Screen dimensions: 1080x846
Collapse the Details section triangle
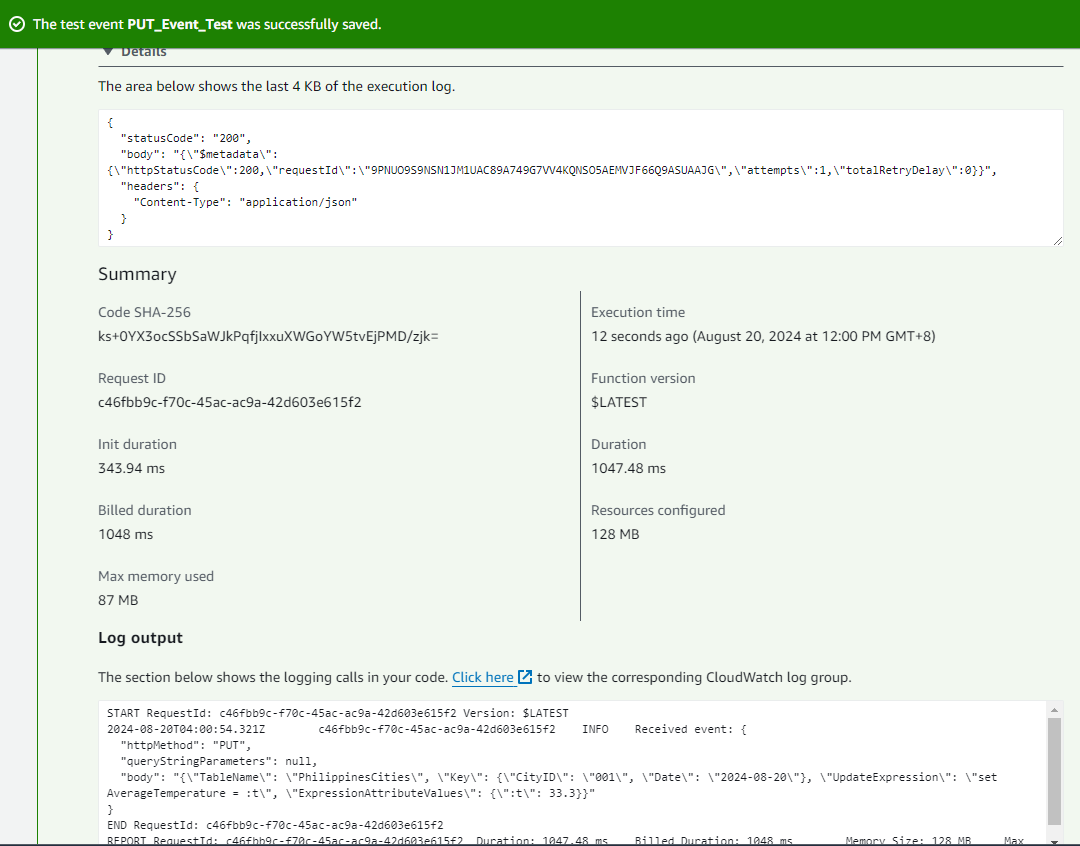[x=108, y=51]
